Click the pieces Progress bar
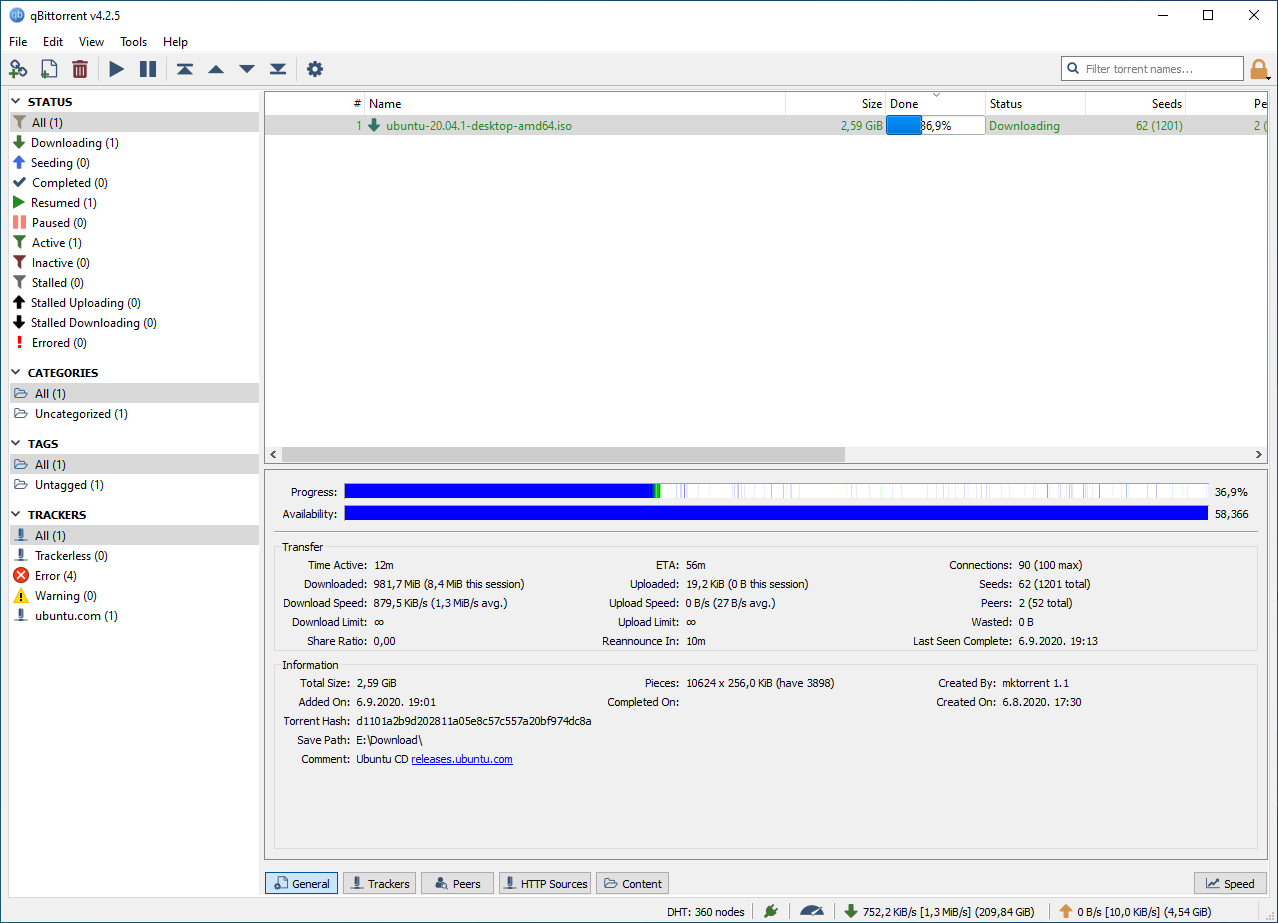Viewport: 1278px width, 923px height. (x=776, y=491)
